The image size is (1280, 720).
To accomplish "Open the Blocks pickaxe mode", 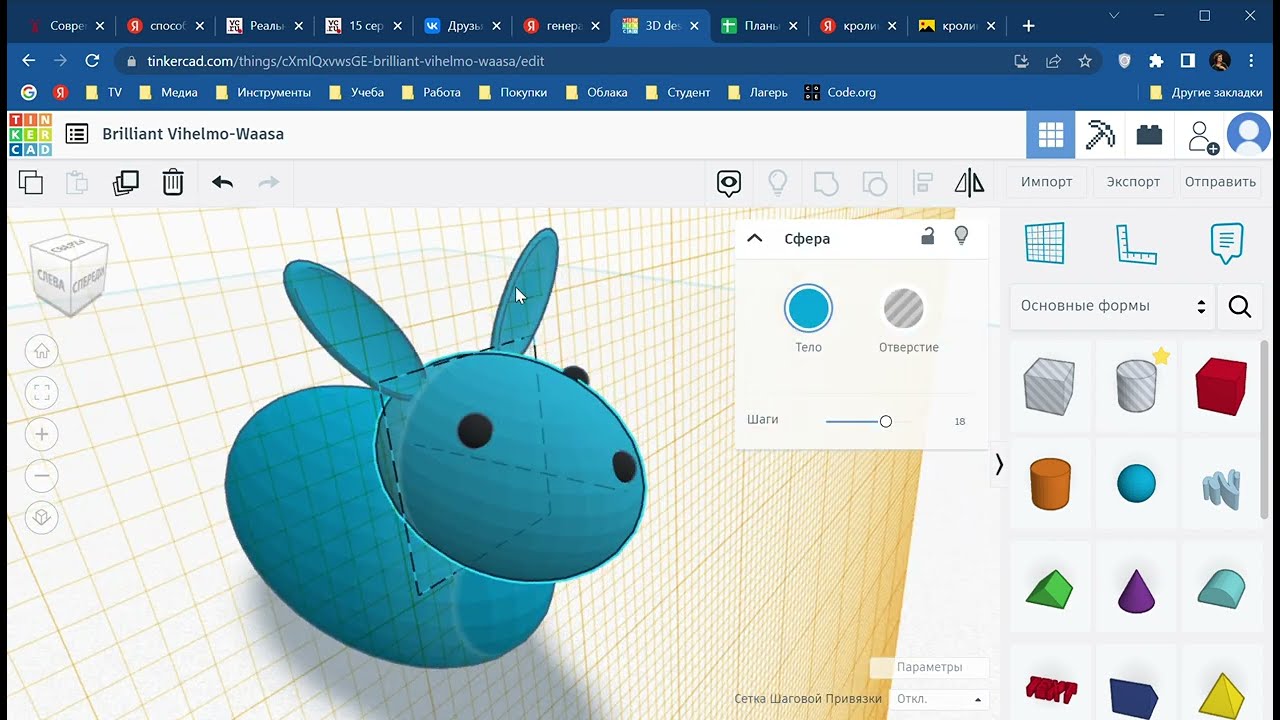I will coord(1100,135).
